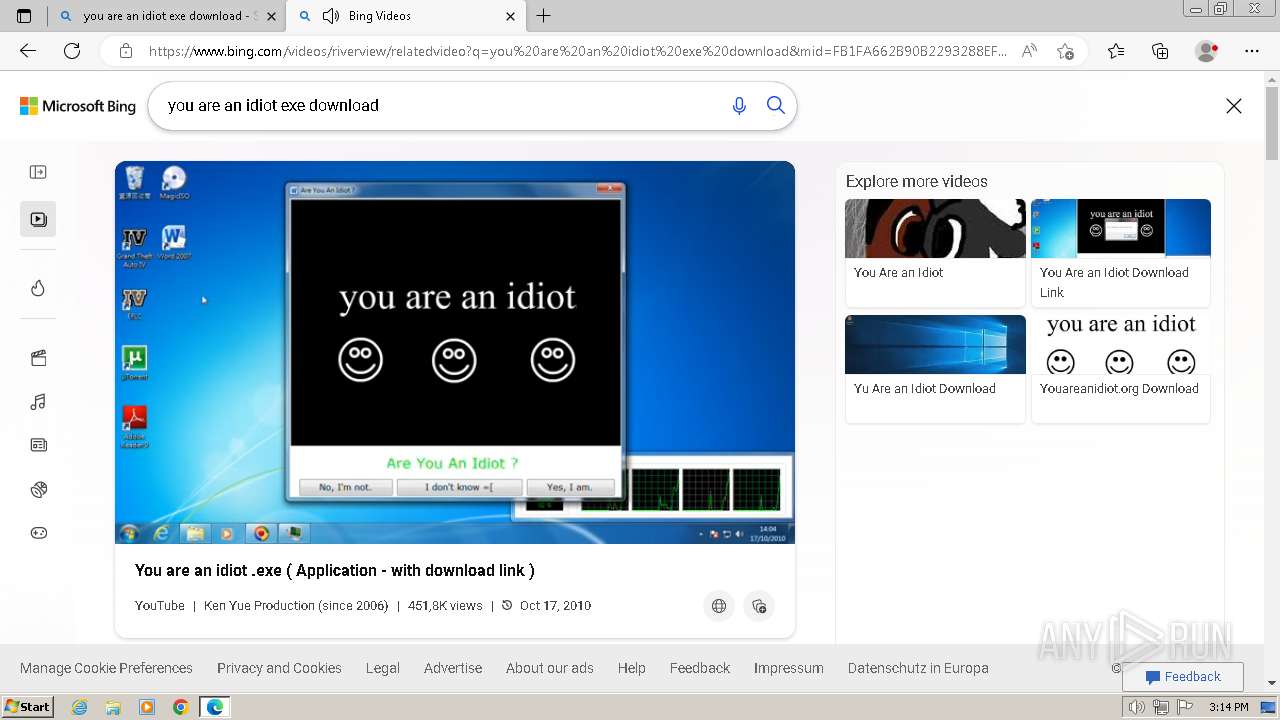Viewport: 1280px width, 720px height.
Task: Select the video feed sidebar icon
Action: pos(38,219)
